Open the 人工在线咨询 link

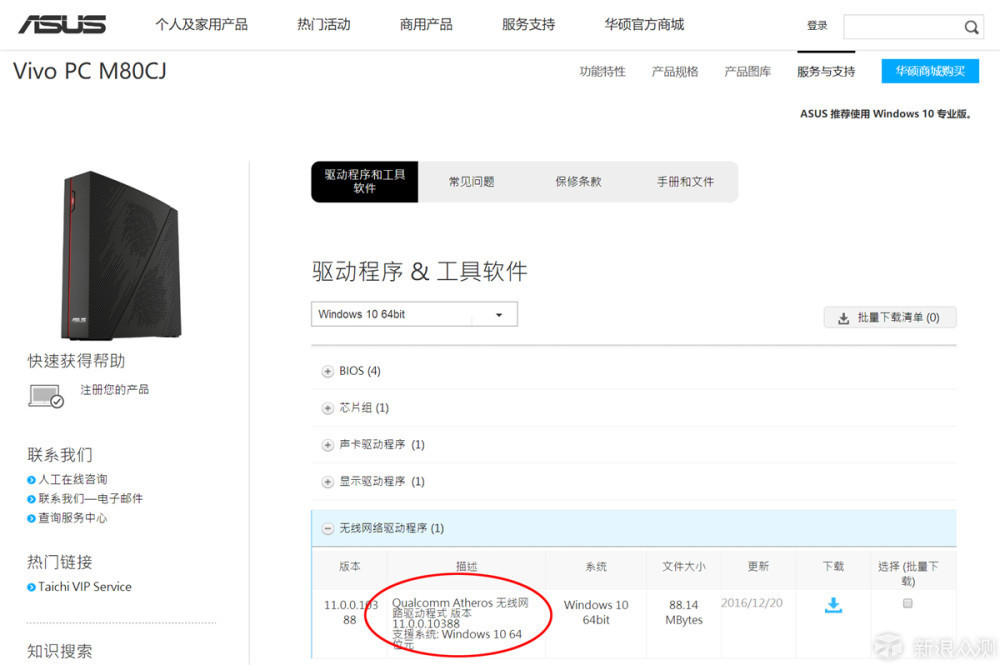click(73, 479)
